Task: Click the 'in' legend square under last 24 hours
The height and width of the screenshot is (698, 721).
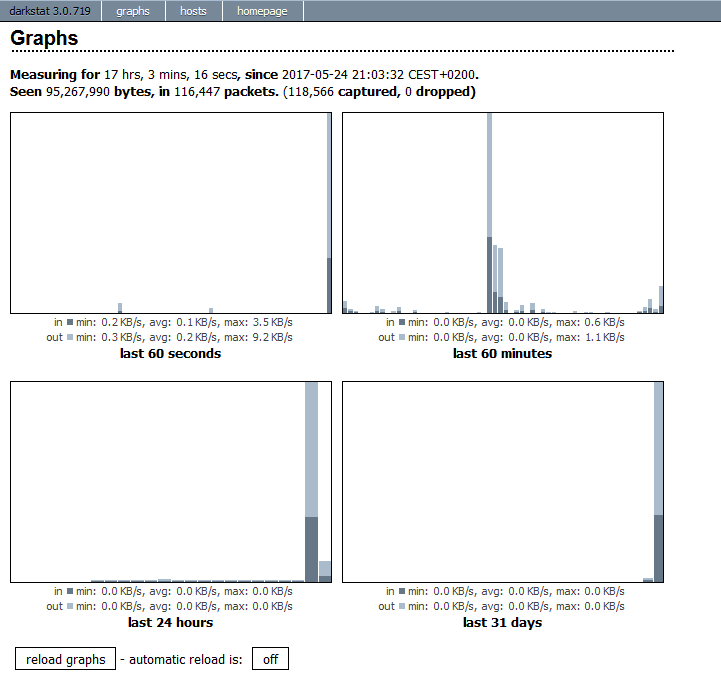Action: pos(70,592)
